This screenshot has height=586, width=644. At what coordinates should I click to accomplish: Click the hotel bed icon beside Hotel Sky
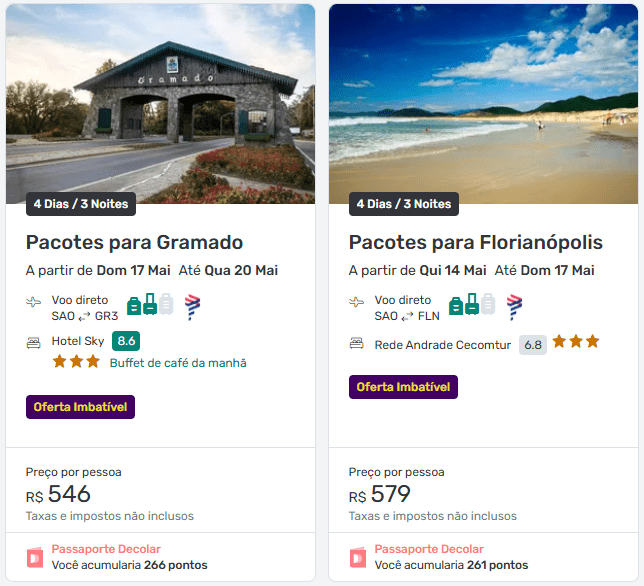34,342
